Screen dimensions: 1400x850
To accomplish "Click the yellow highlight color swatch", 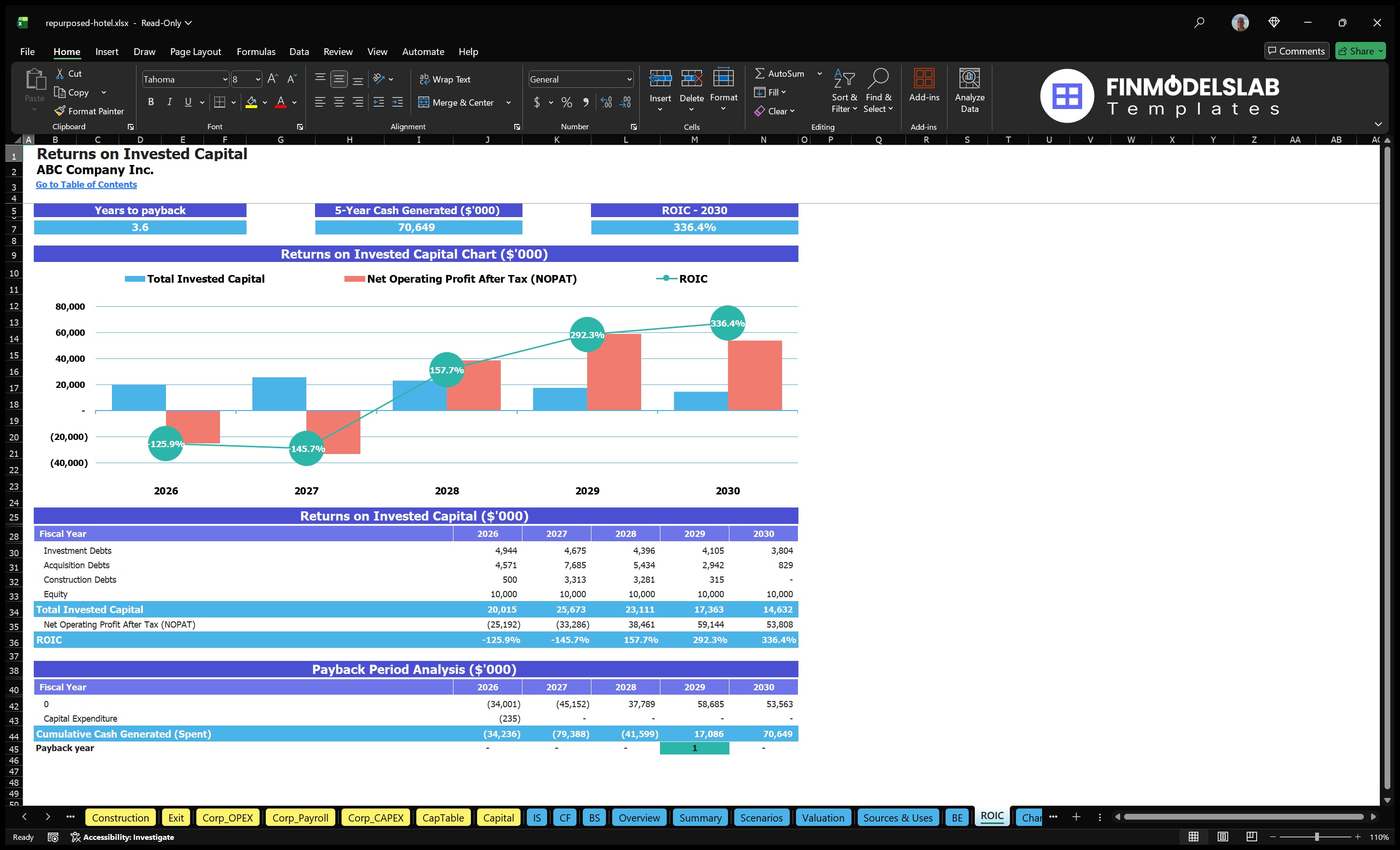I will (253, 106).
